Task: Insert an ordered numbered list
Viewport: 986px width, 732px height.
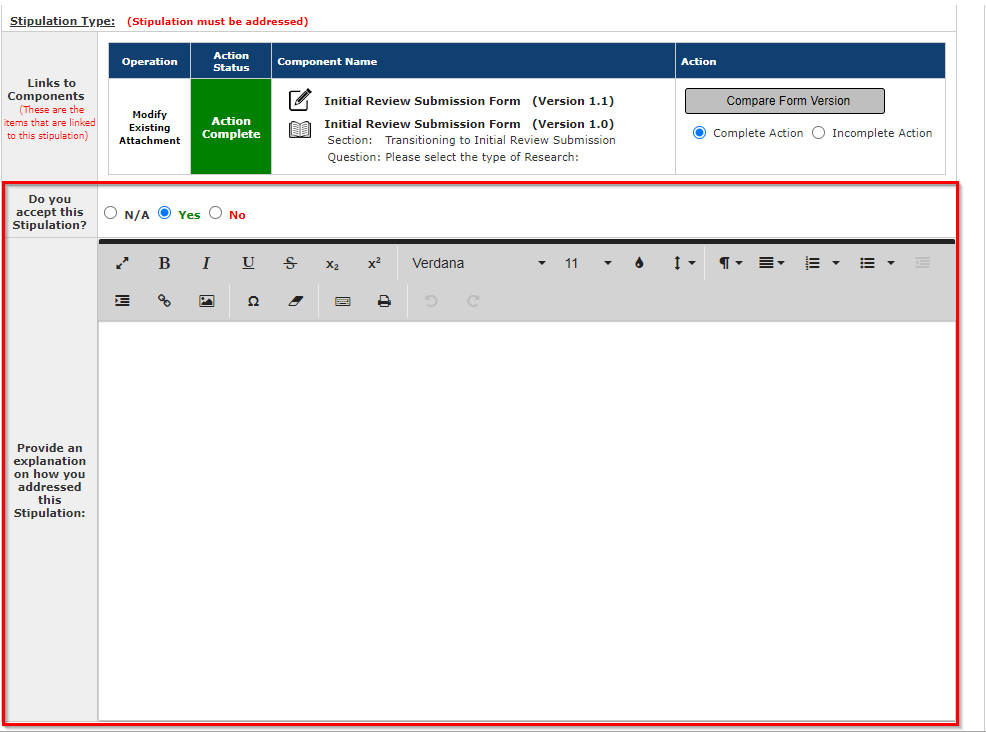Action: 812,263
